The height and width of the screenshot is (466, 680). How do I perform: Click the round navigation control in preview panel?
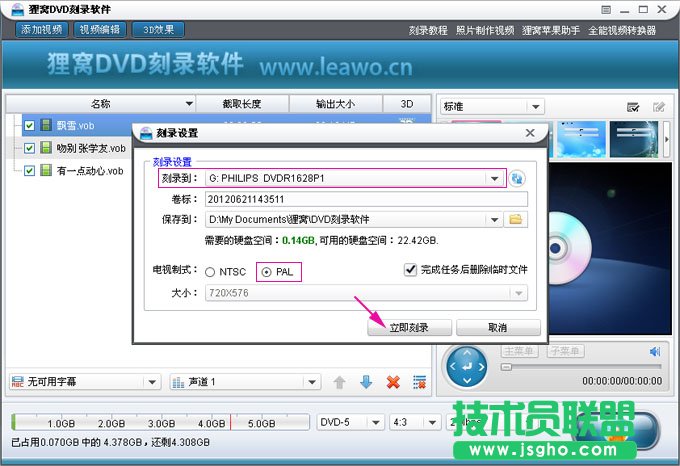pos(465,367)
